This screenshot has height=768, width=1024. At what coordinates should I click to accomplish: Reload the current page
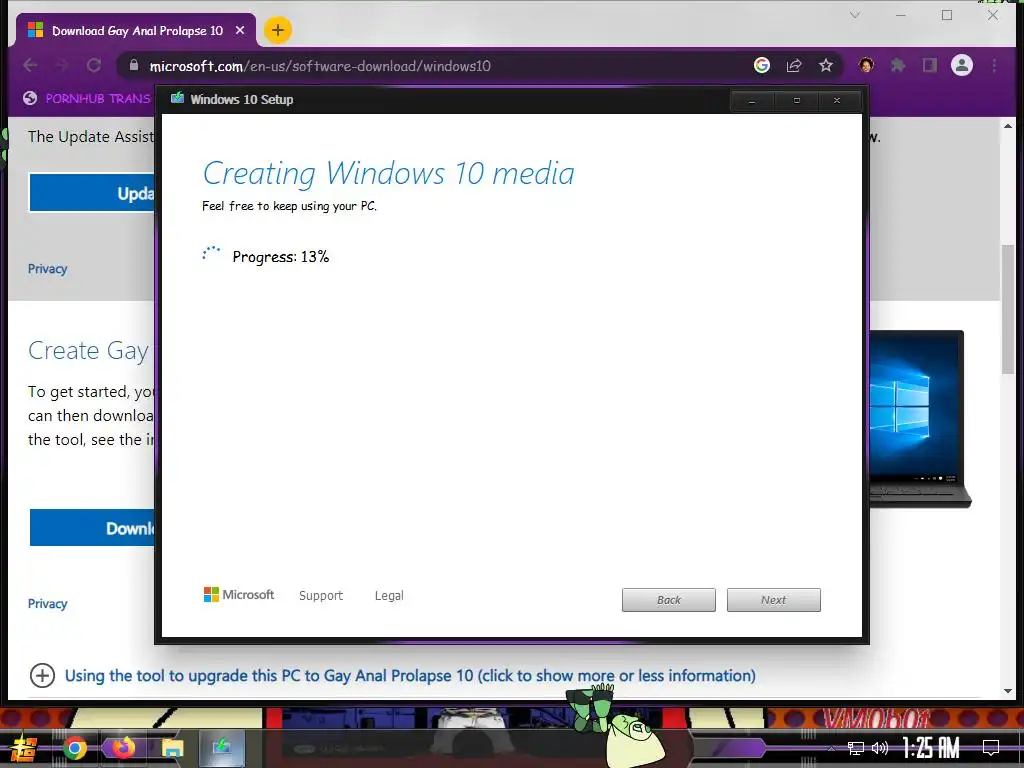click(x=94, y=65)
